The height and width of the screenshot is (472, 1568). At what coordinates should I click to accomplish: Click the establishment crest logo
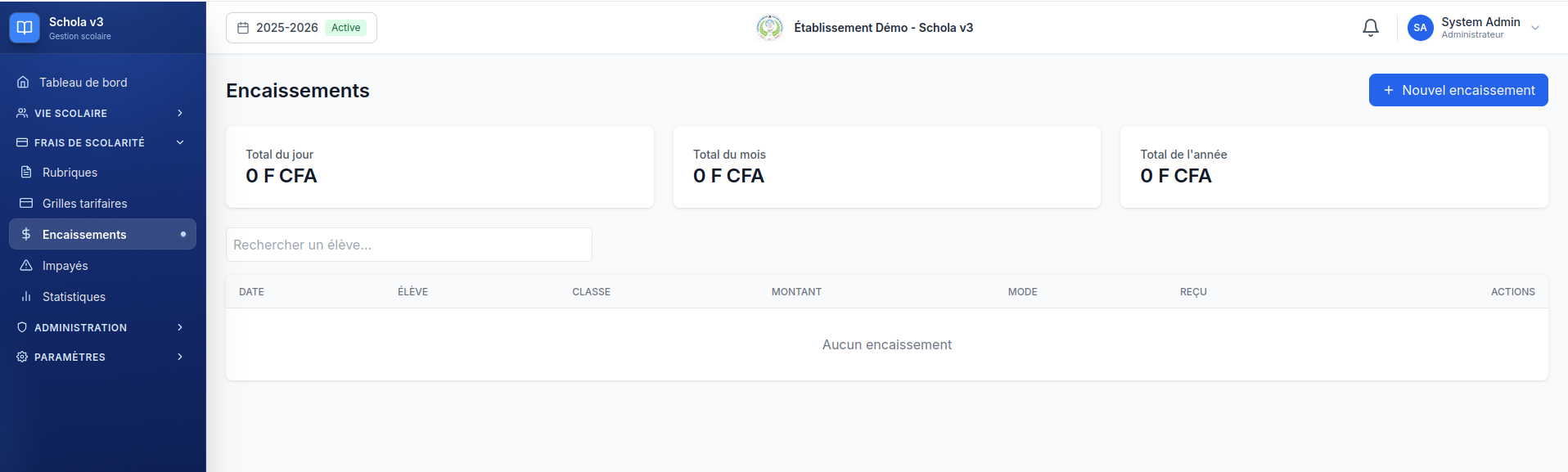769,28
